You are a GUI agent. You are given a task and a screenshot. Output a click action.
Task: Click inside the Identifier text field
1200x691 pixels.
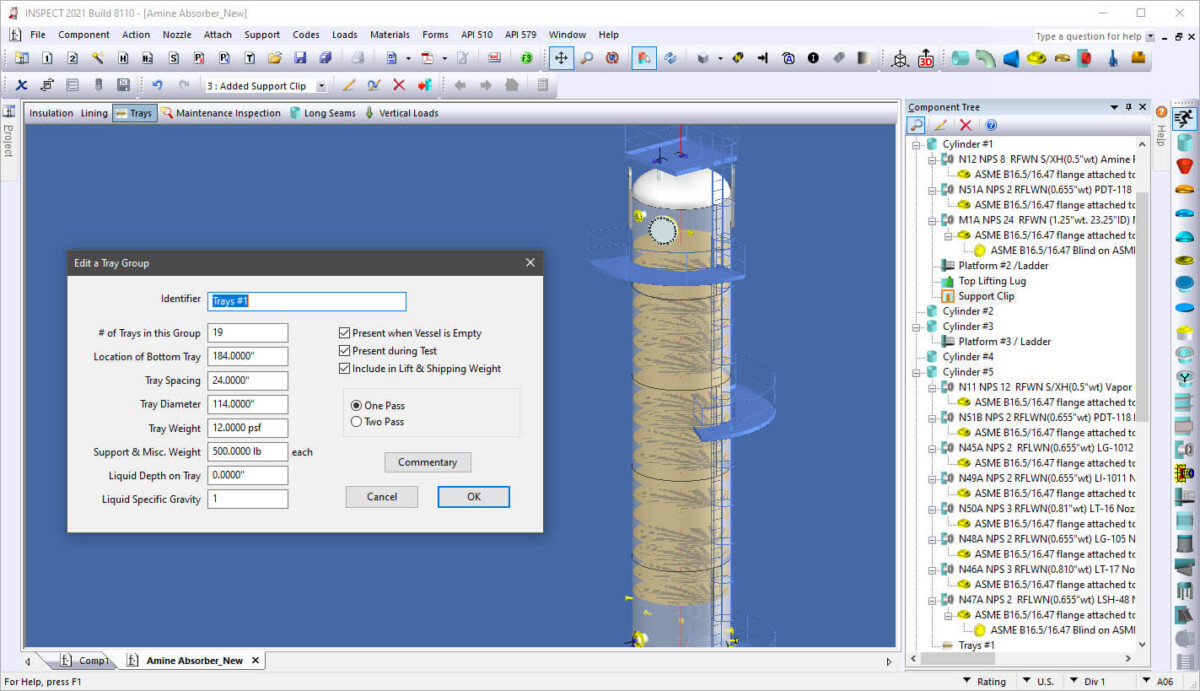pos(306,301)
